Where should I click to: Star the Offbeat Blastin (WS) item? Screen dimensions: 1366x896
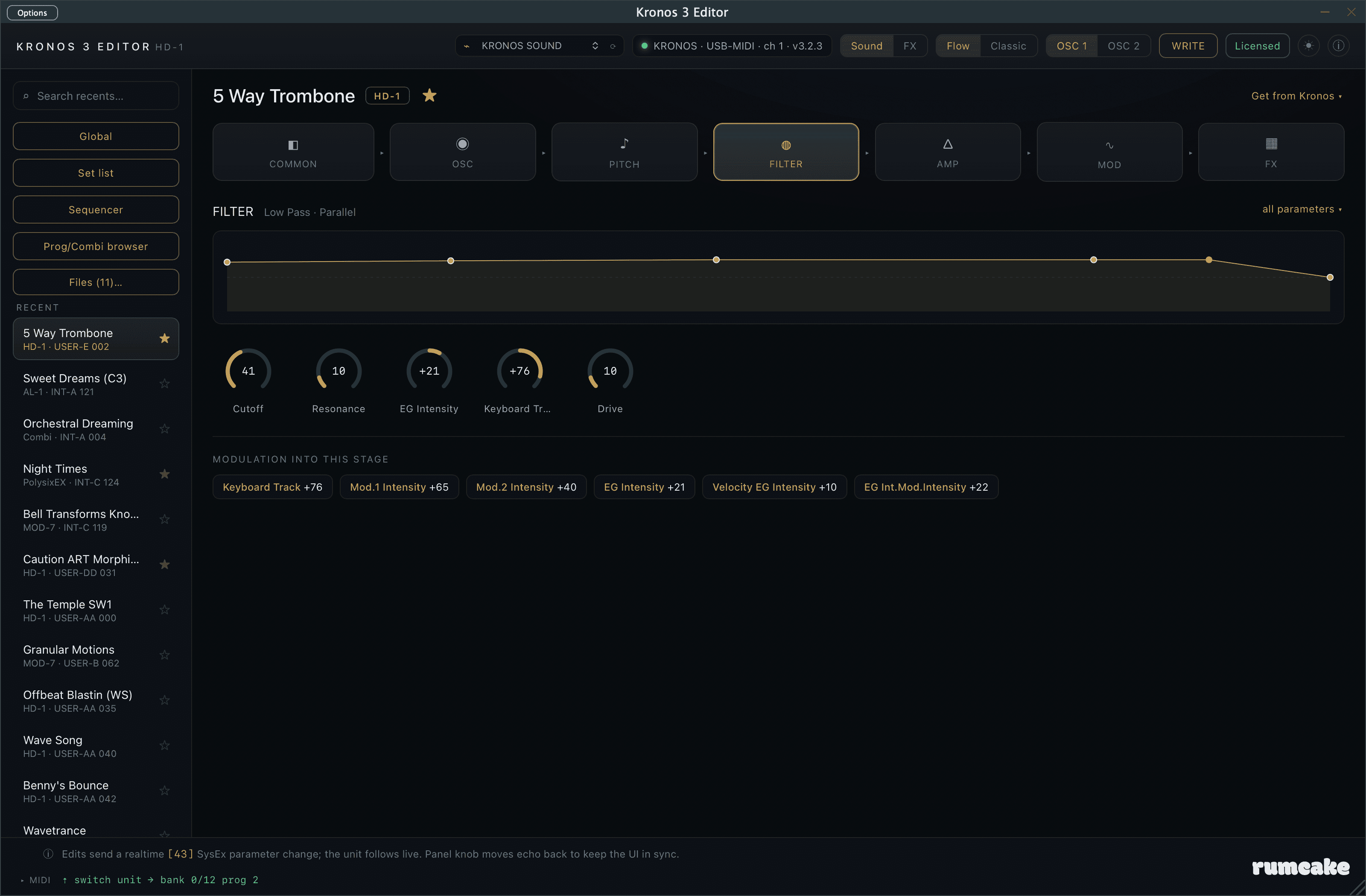[165, 700]
